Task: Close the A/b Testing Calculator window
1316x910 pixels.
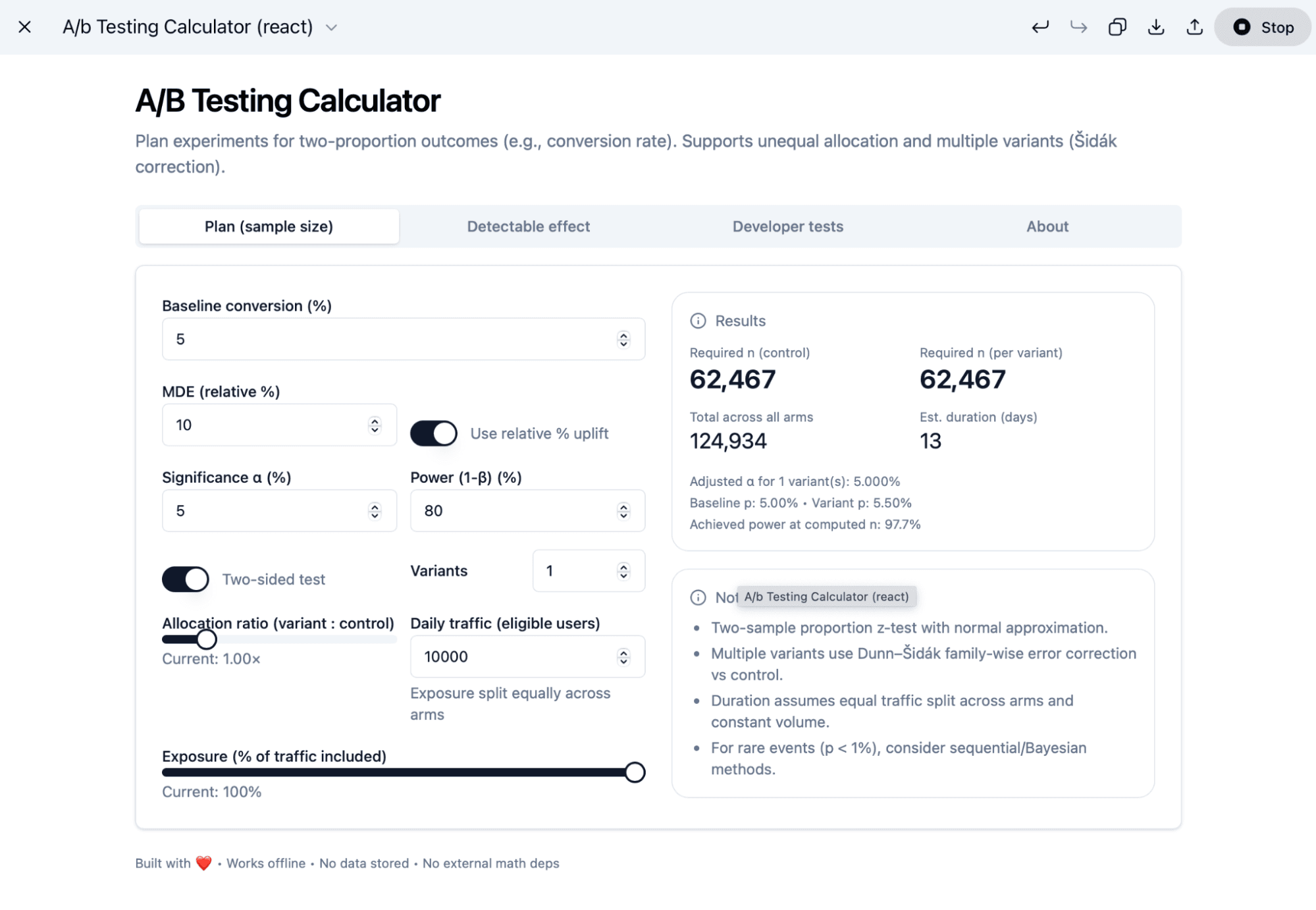Action: tap(25, 27)
